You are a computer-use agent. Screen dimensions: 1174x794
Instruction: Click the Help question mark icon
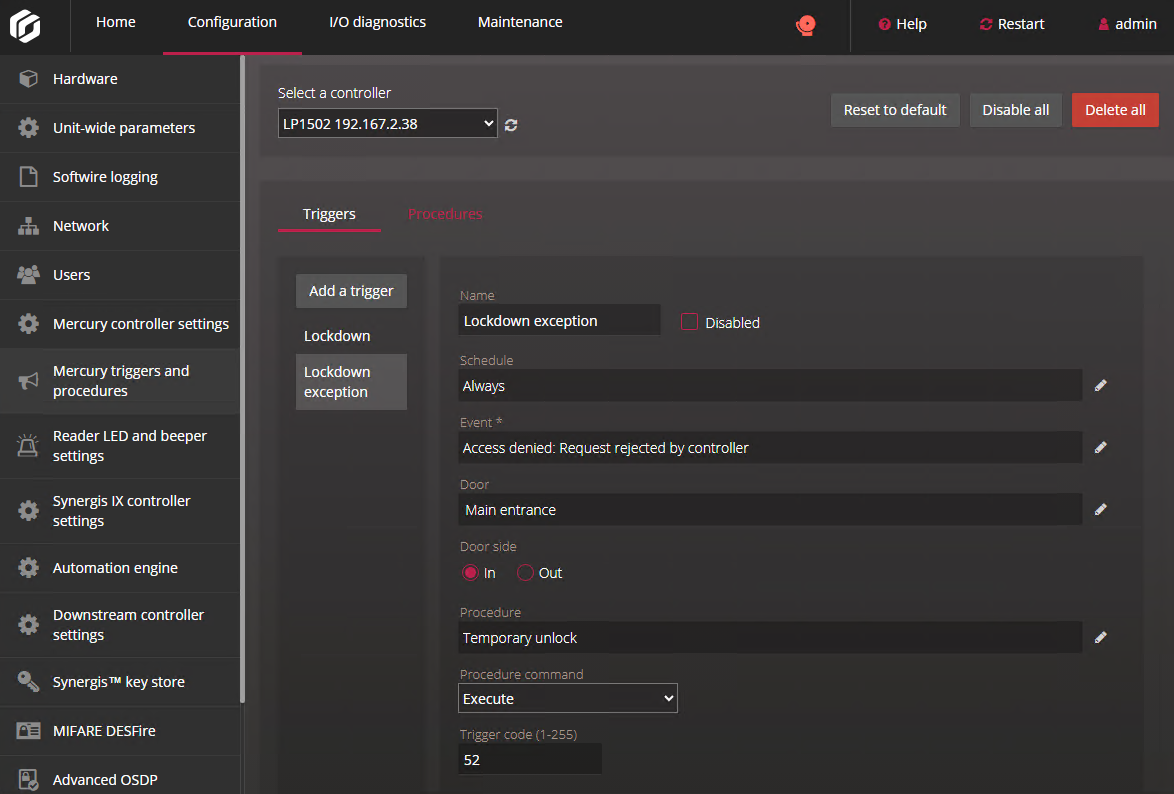884,24
